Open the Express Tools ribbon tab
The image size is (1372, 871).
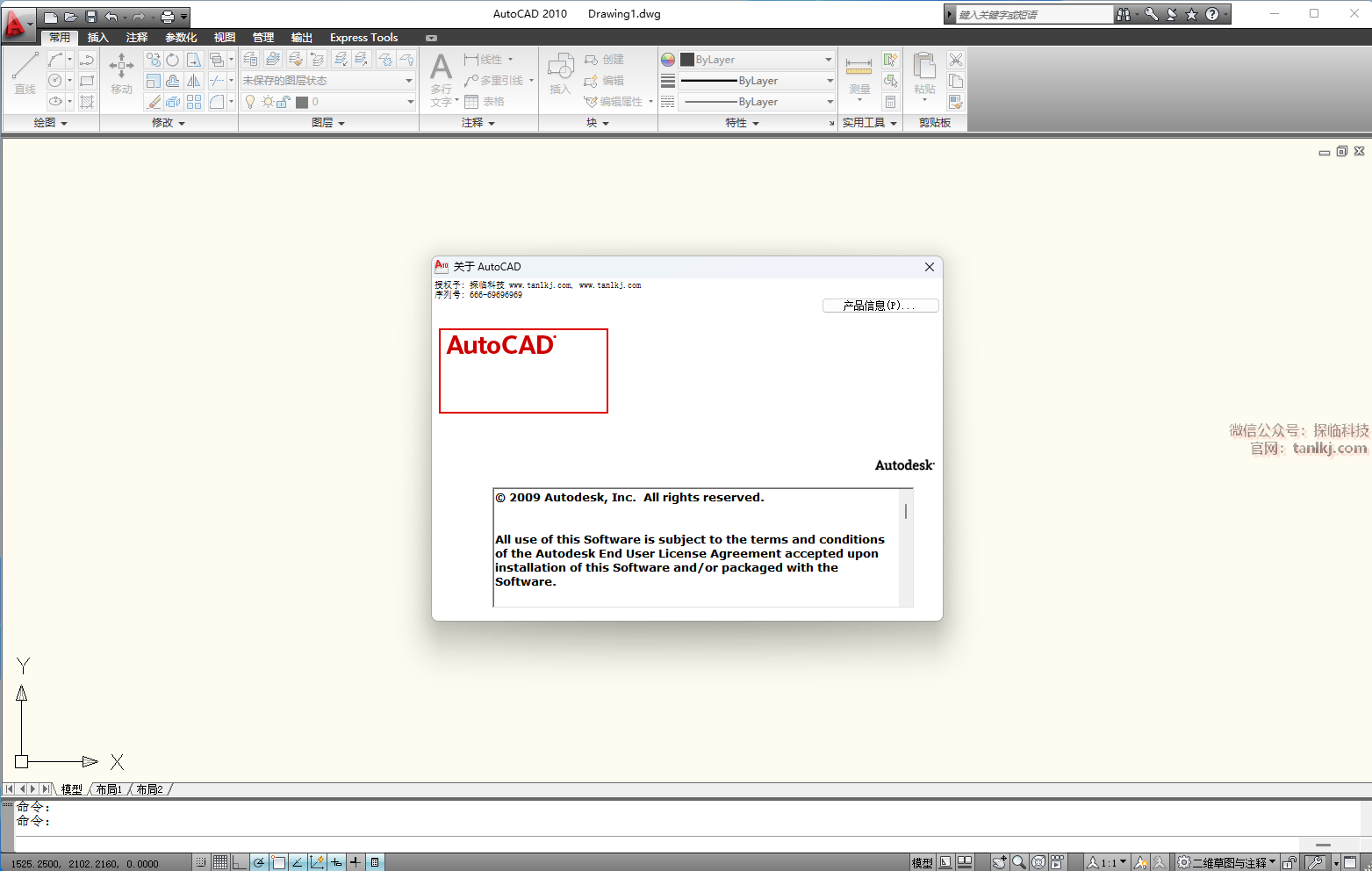[x=363, y=38]
